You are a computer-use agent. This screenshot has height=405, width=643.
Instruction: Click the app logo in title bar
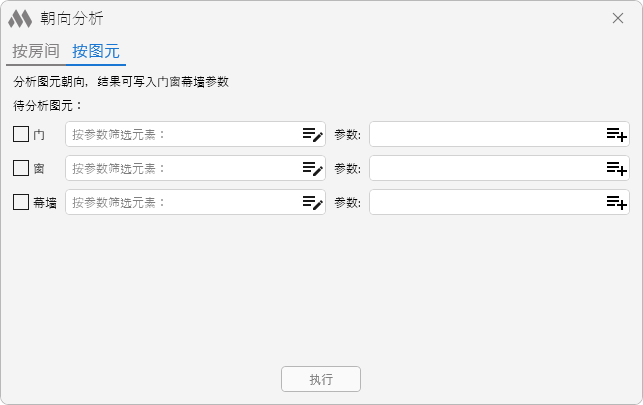pos(20,19)
